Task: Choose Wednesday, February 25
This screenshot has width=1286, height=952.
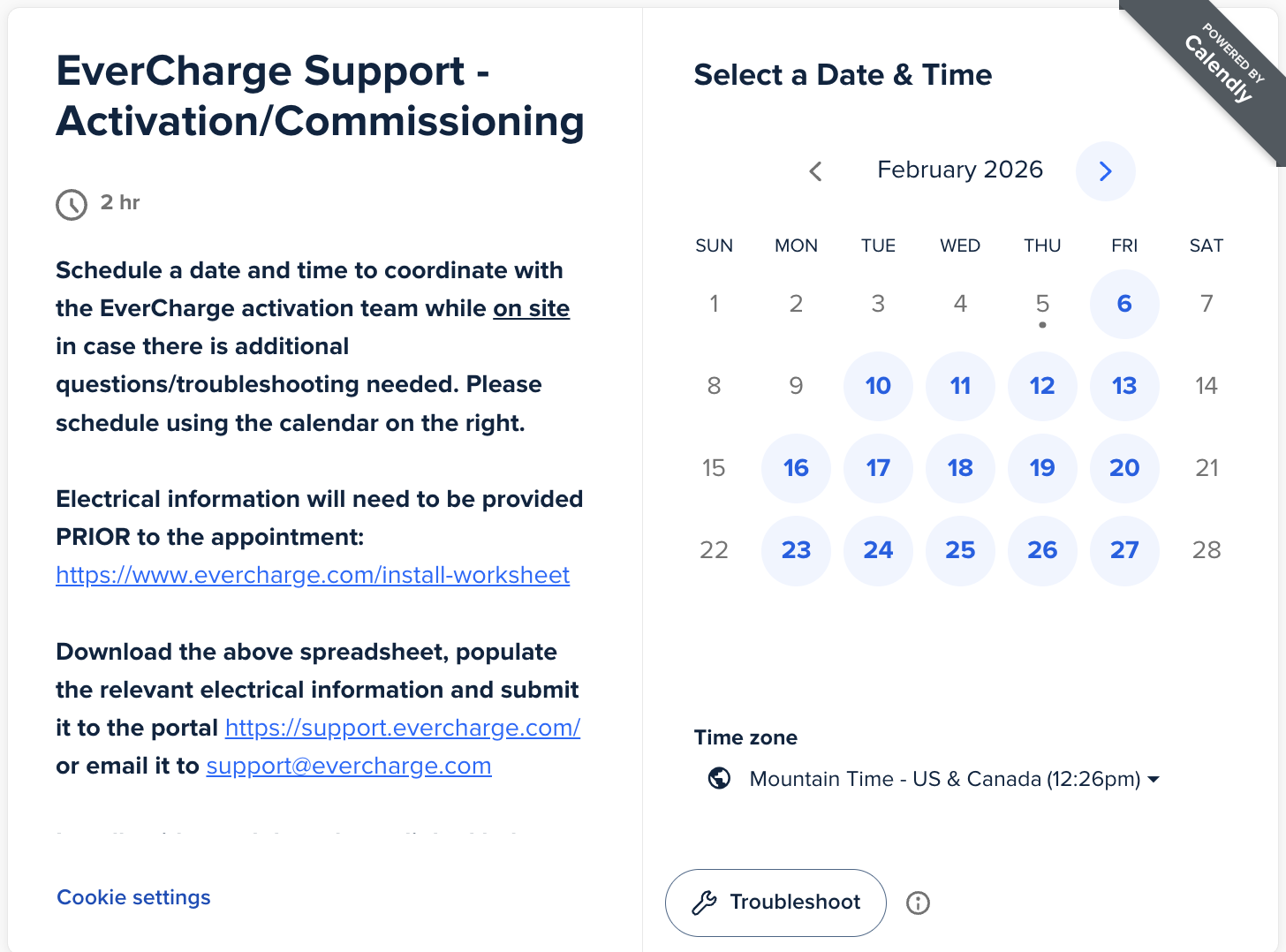Action: coord(960,550)
